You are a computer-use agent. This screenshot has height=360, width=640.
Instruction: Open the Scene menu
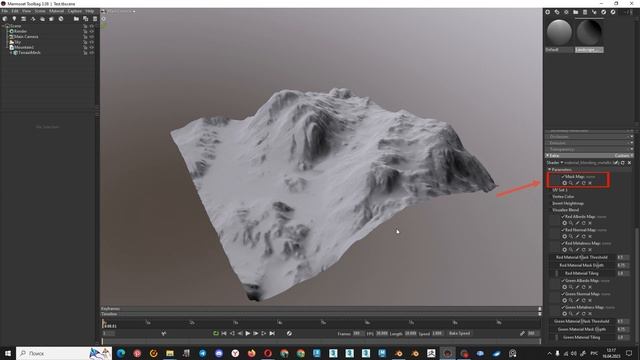coord(40,11)
